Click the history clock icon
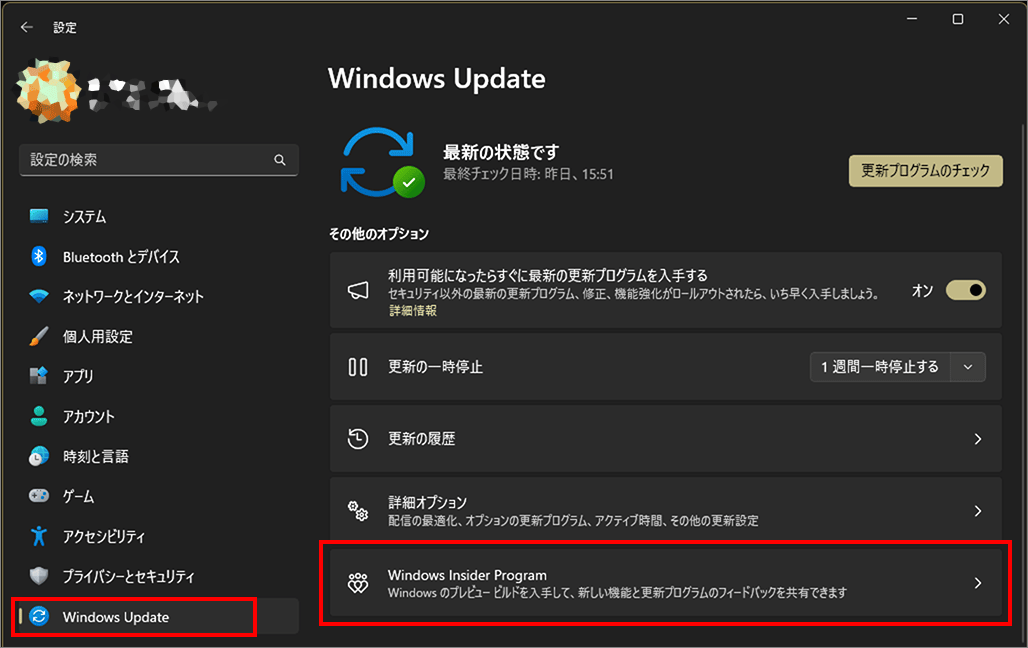This screenshot has height=648, width=1028. click(358, 439)
